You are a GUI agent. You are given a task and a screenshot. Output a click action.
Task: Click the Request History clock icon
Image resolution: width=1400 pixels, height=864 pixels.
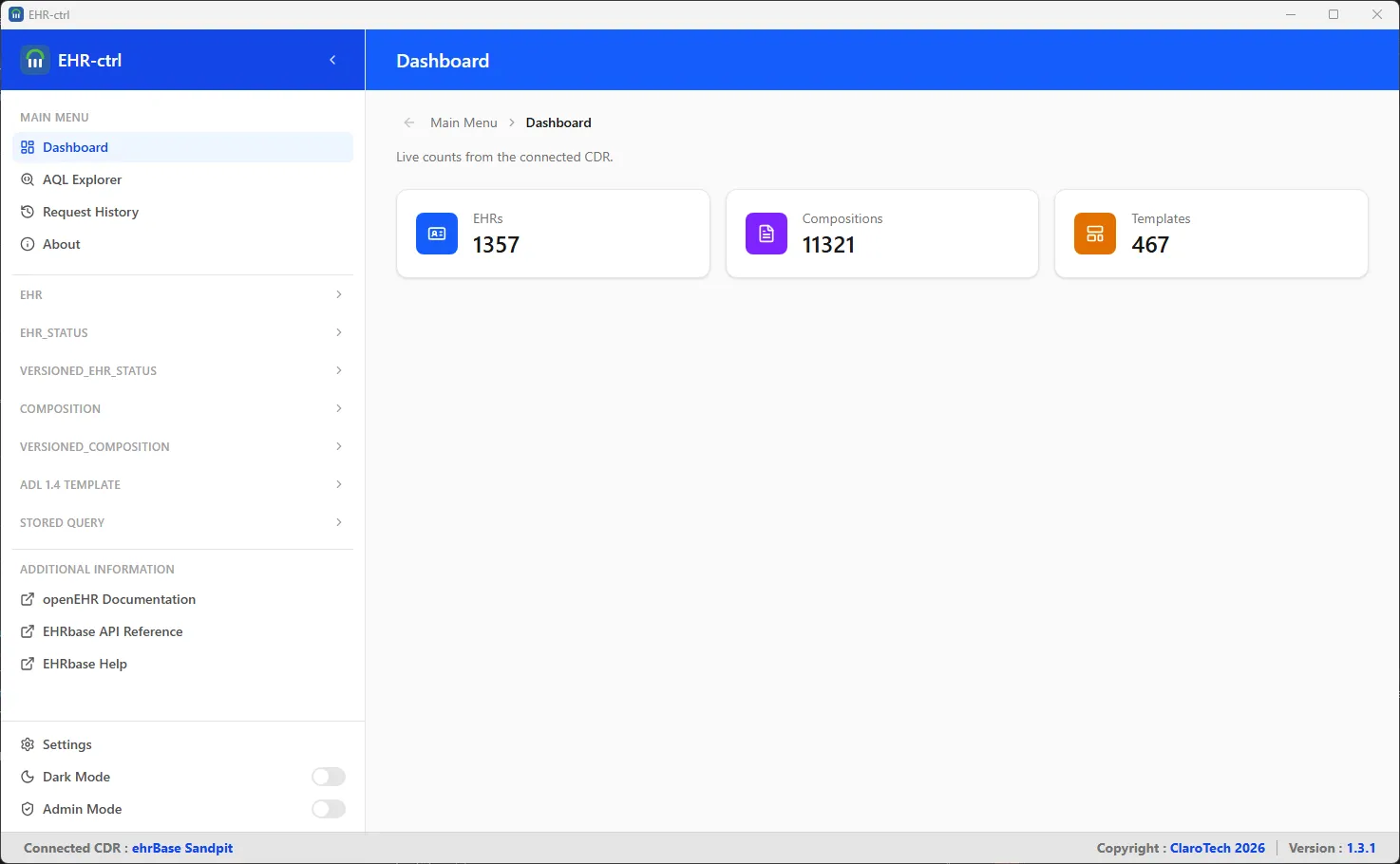pyautogui.click(x=28, y=212)
